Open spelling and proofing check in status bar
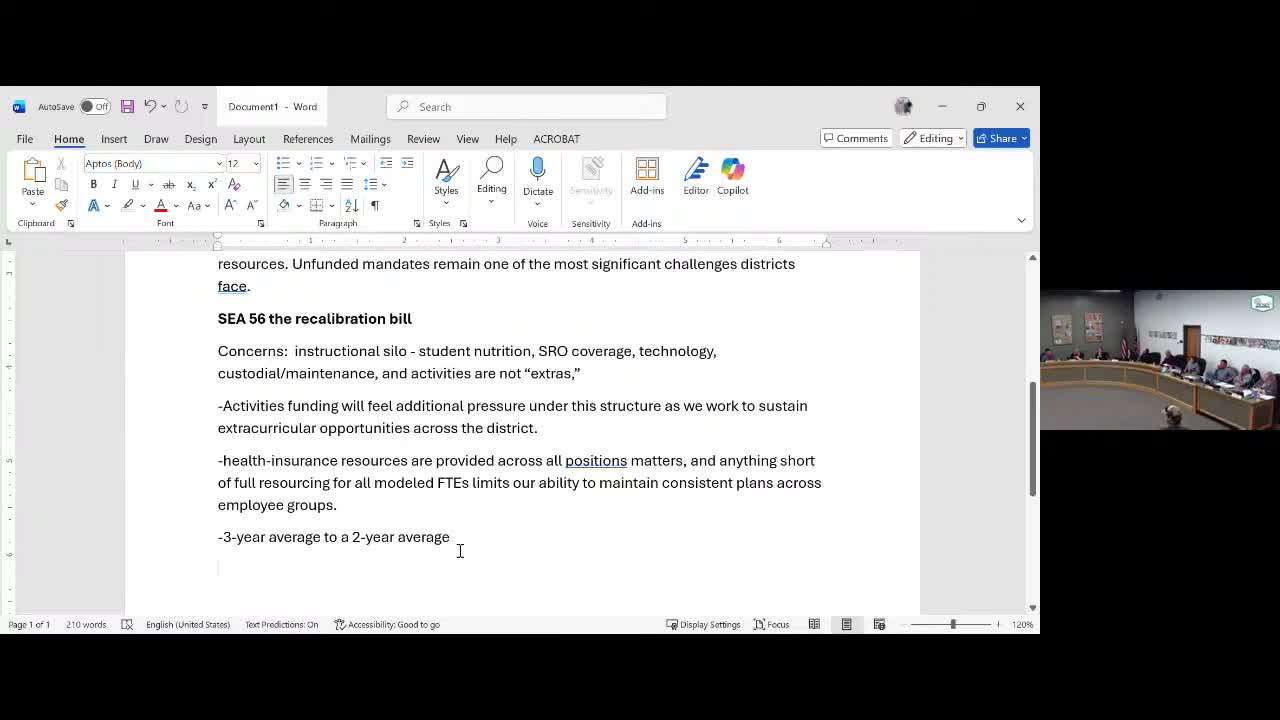The height and width of the screenshot is (720, 1280). click(127, 625)
